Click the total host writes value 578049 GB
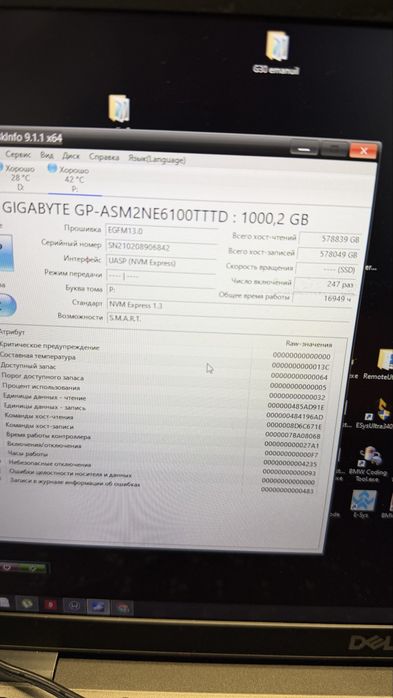Screen dimensions: 393x698 point(328,255)
